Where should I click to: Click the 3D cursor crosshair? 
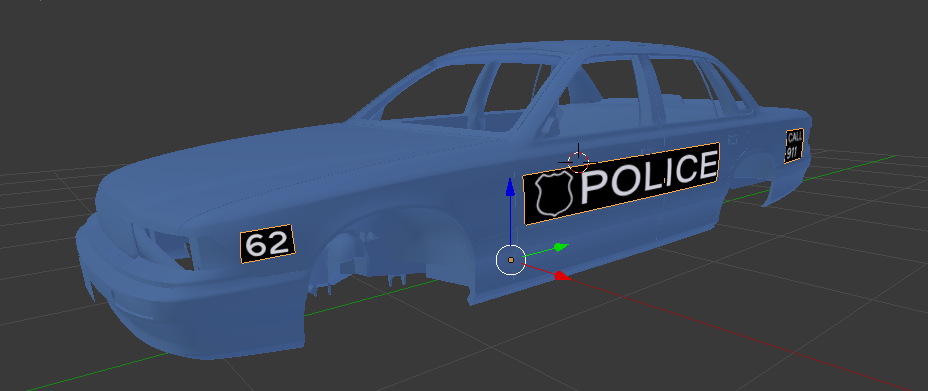578,161
